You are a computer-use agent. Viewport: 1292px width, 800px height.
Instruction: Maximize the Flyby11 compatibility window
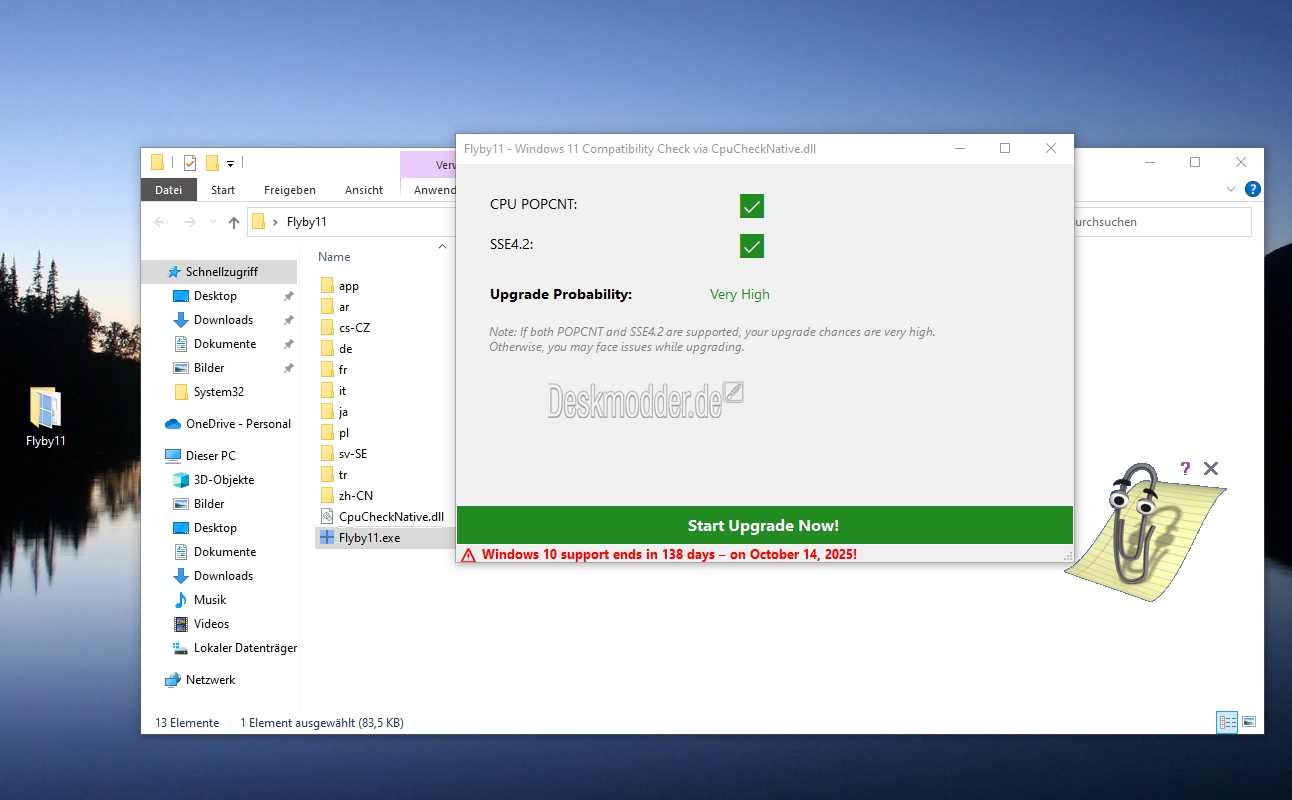[x=1005, y=149]
